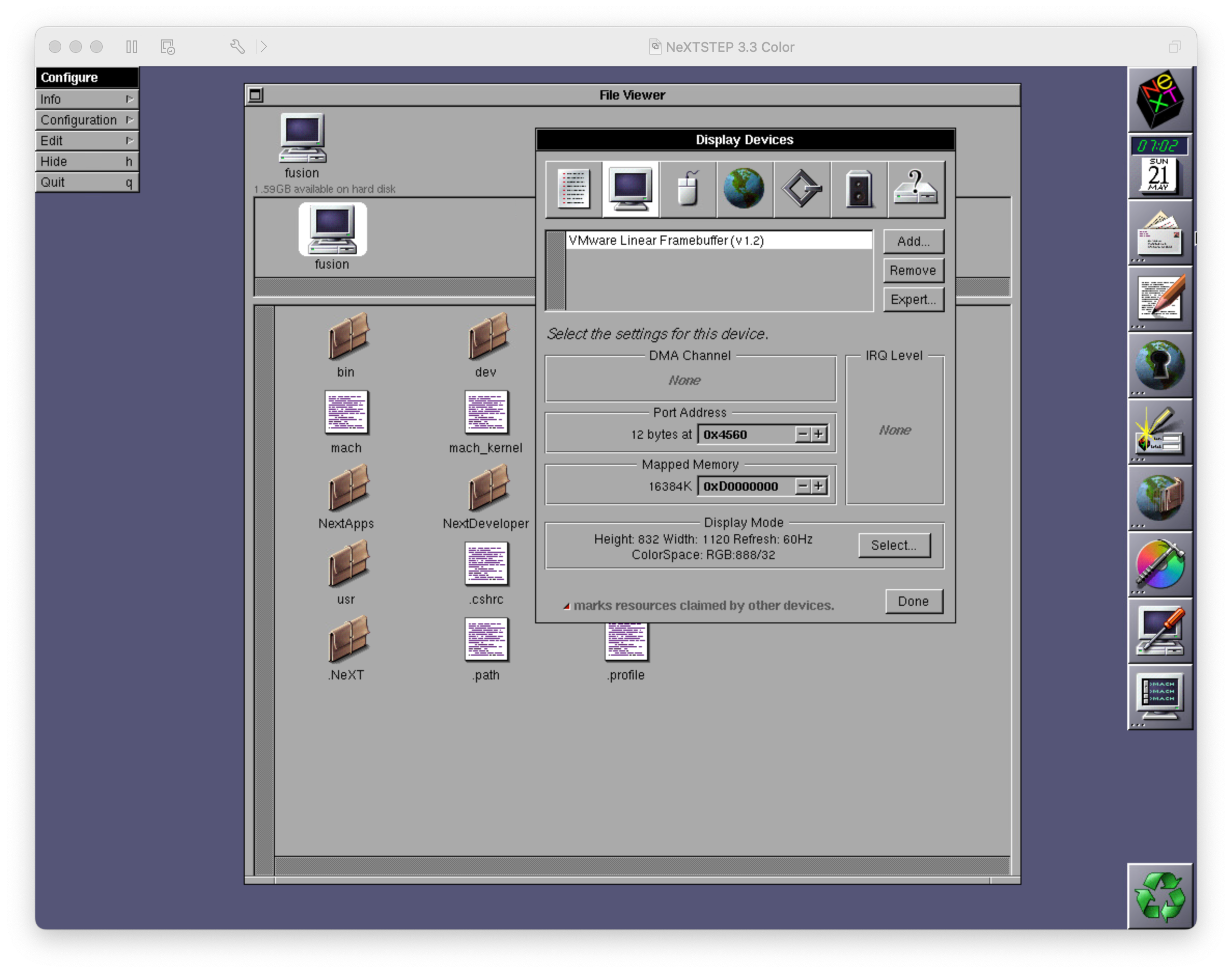This screenshot has height=973, width=1232.
Task: Click the Recycler icon in the dock
Action: tap(1159, 897)
